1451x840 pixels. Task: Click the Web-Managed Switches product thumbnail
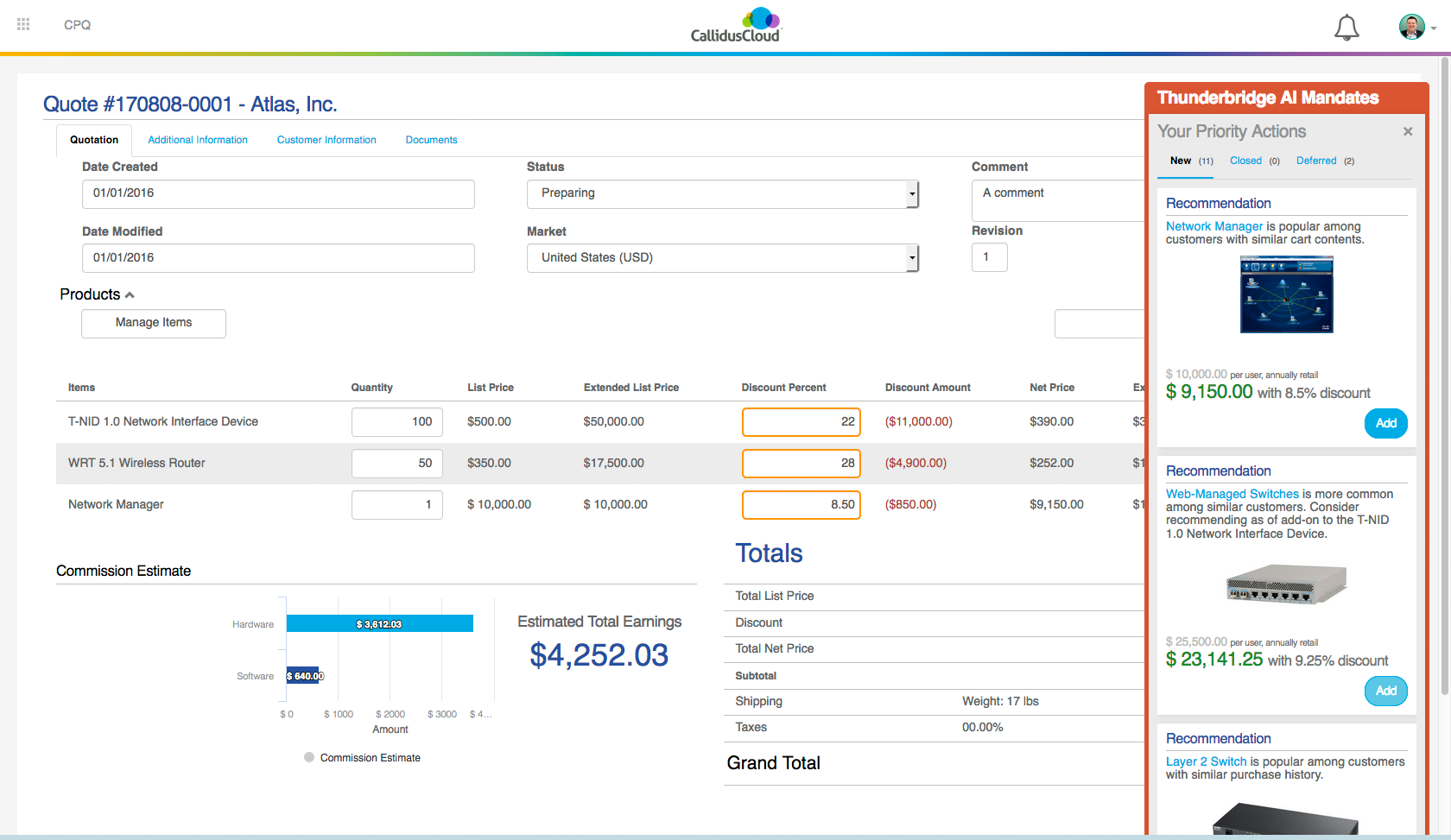coord(1285,584)
